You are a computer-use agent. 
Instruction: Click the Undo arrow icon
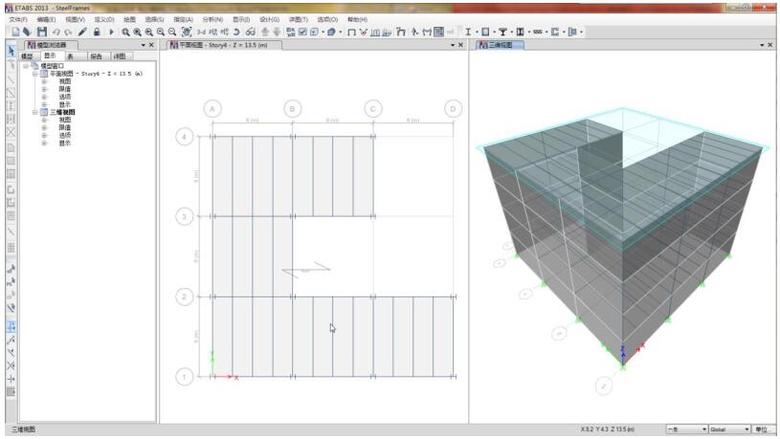[x=55, y=32]
